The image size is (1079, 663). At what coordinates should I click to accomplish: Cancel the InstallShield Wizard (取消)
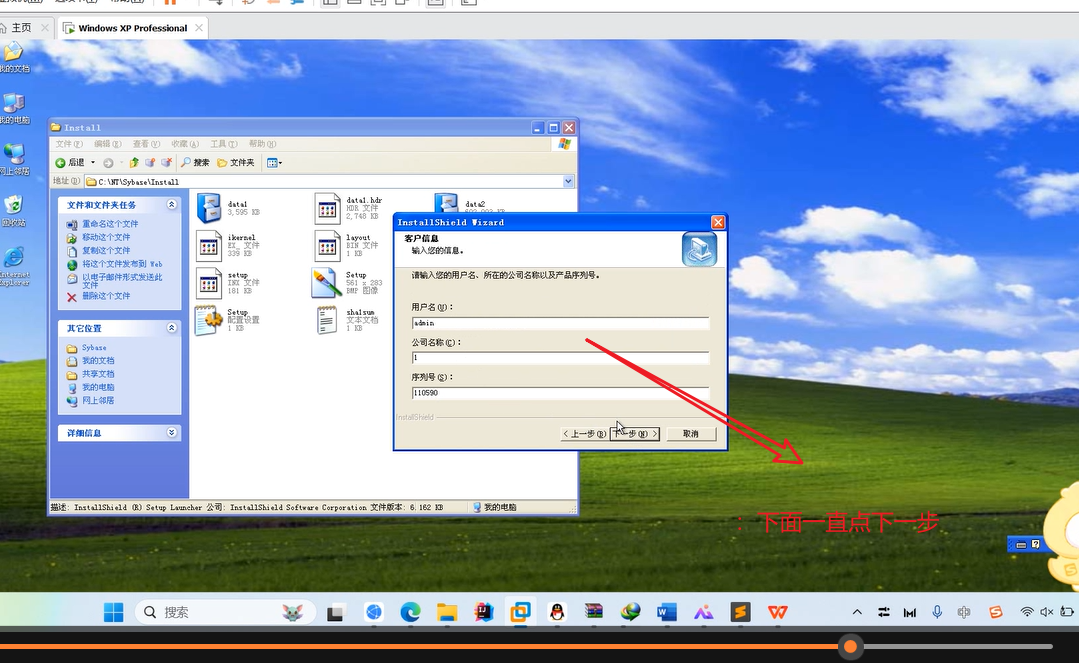tap(690, 434)
